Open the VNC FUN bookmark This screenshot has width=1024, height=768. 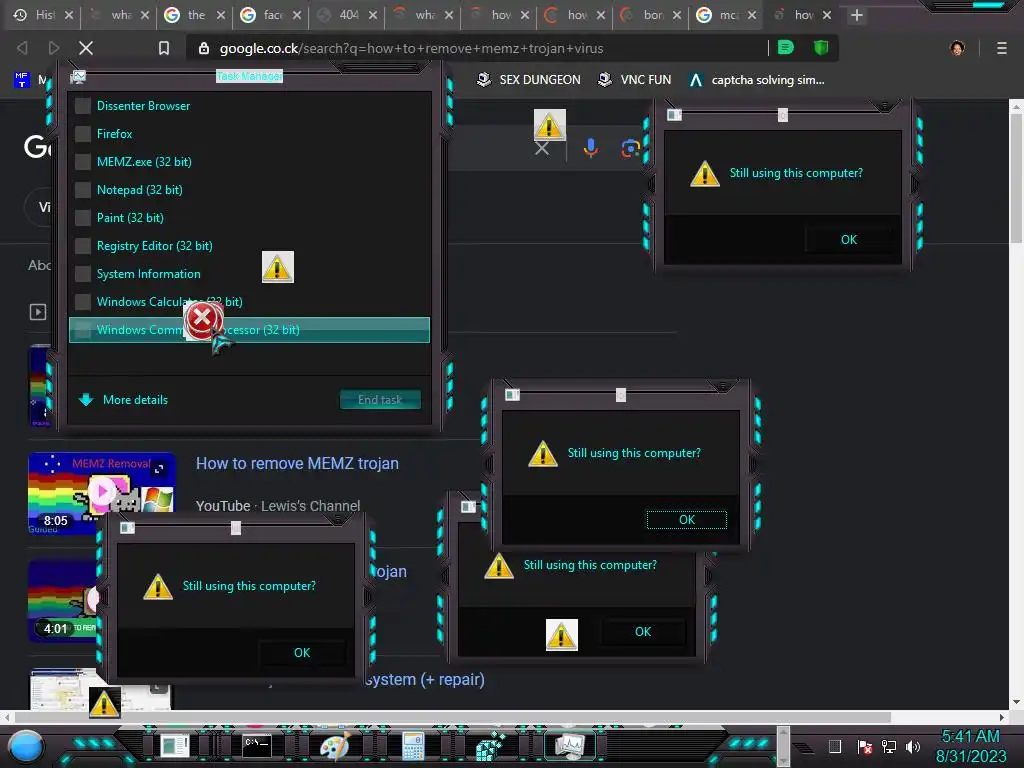click(635, 80)
